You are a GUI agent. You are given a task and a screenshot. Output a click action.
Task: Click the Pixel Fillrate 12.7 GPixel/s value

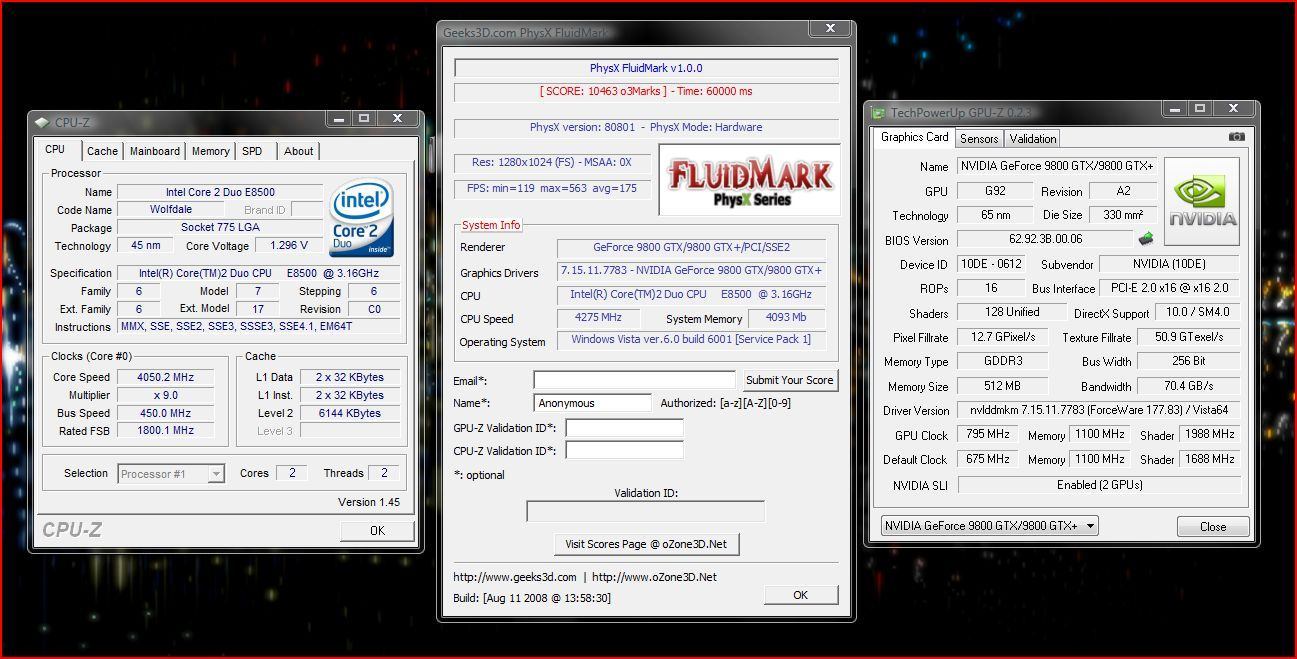point(1002,338)
